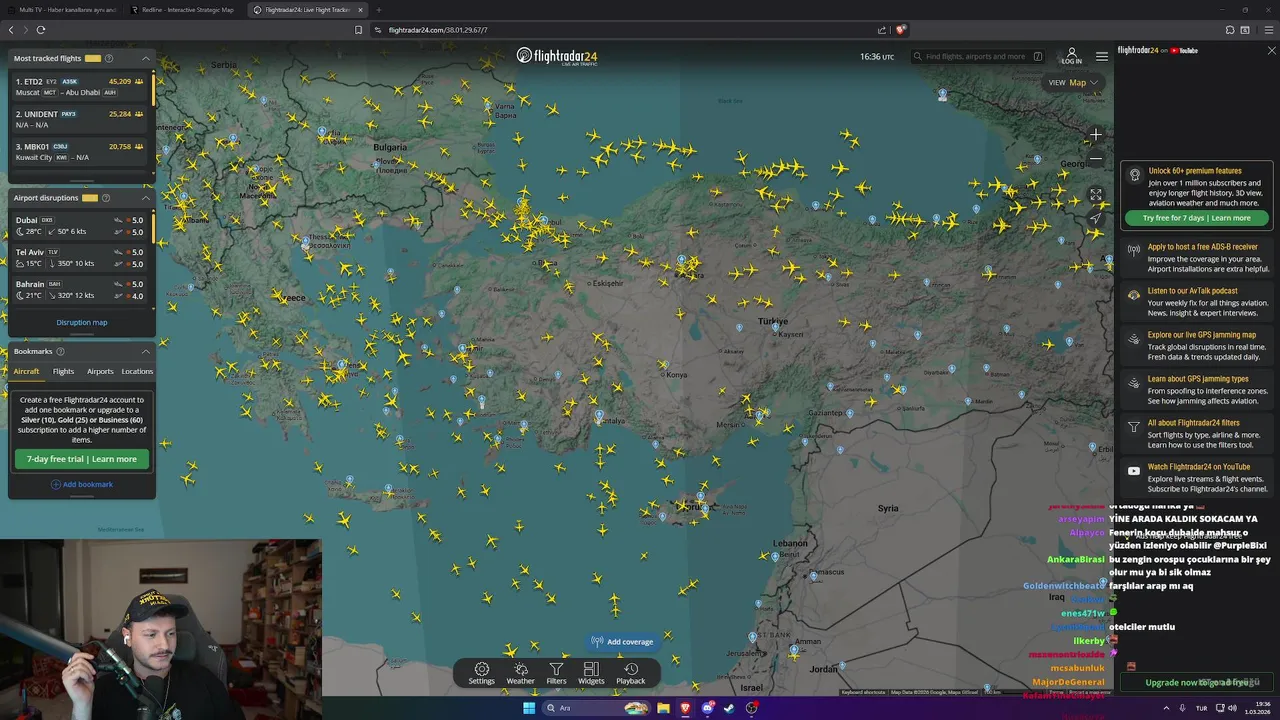Image resolution: width=1280 pixels, height=720 pixels.
Task: Open the Playback history tool
Action: (x=630, y=673)
